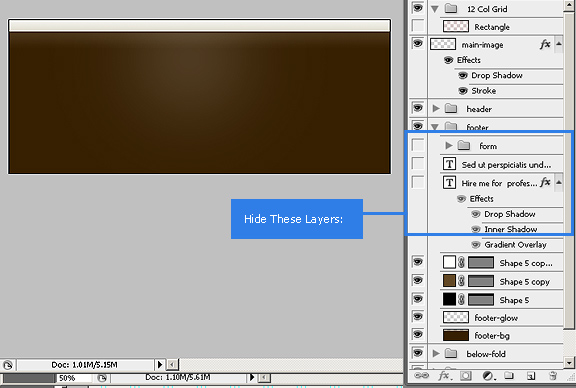Click text layer icon of Hire me for
576x388 pixels.
pyautogui.click(x=449, y=182)
